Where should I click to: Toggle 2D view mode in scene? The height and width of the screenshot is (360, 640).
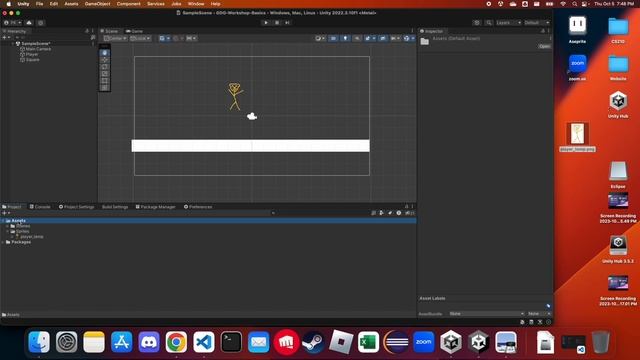(x=333, y=38)
